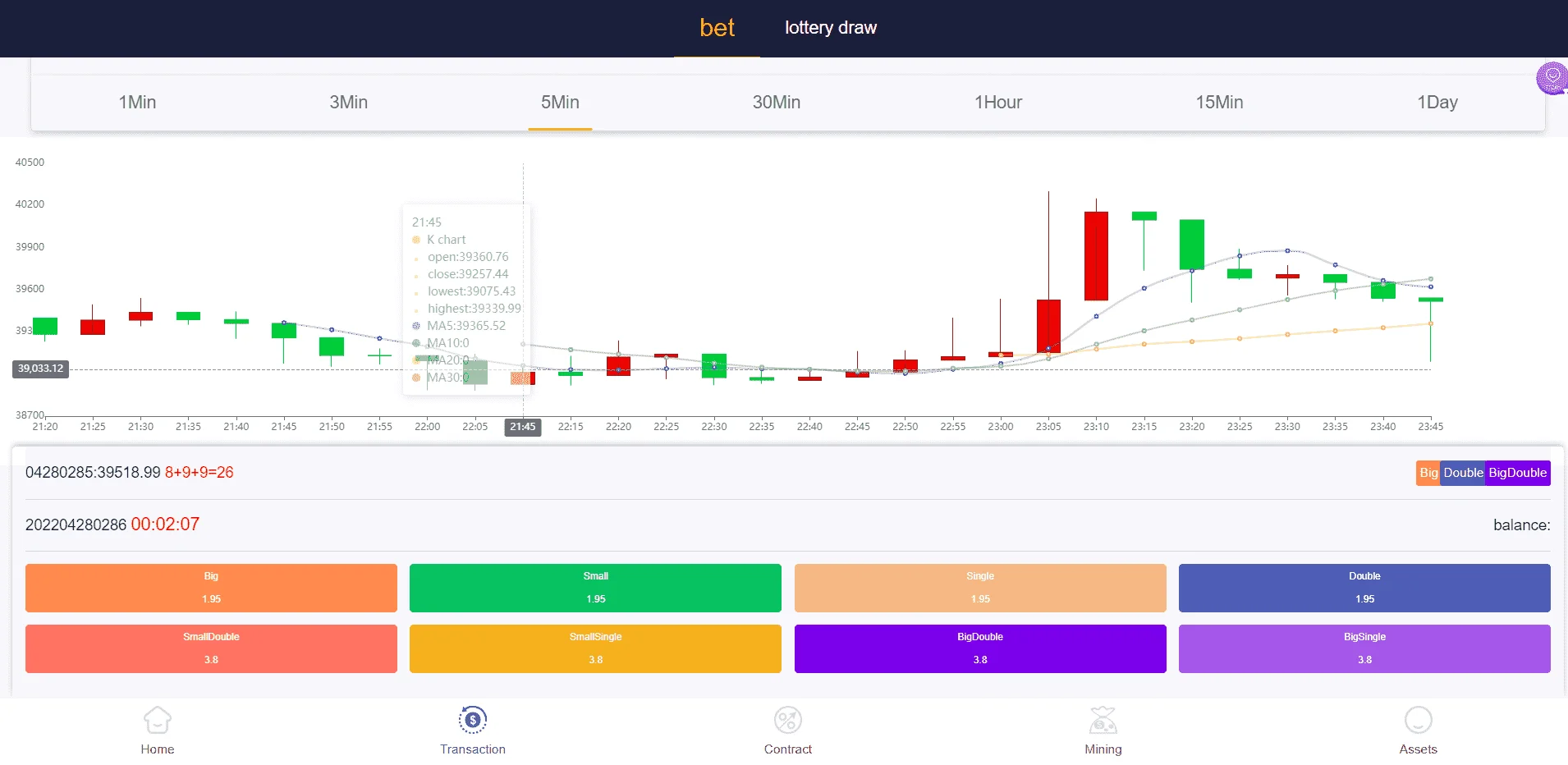
Task: Select the 1Hour chart interval
Action: point(998,103)
